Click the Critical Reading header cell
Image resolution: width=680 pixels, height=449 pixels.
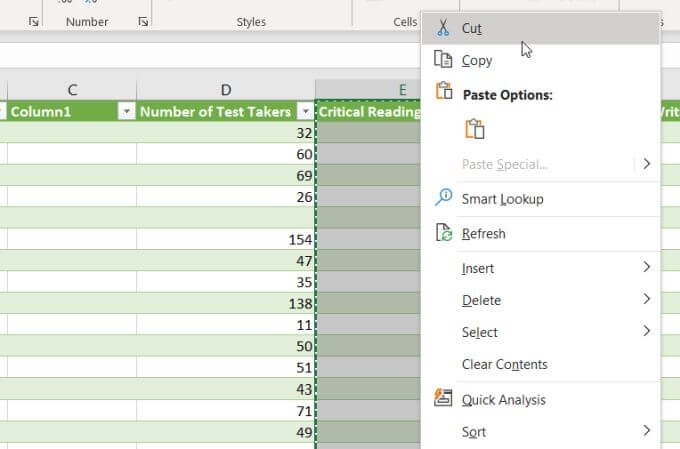pos(367,112)
